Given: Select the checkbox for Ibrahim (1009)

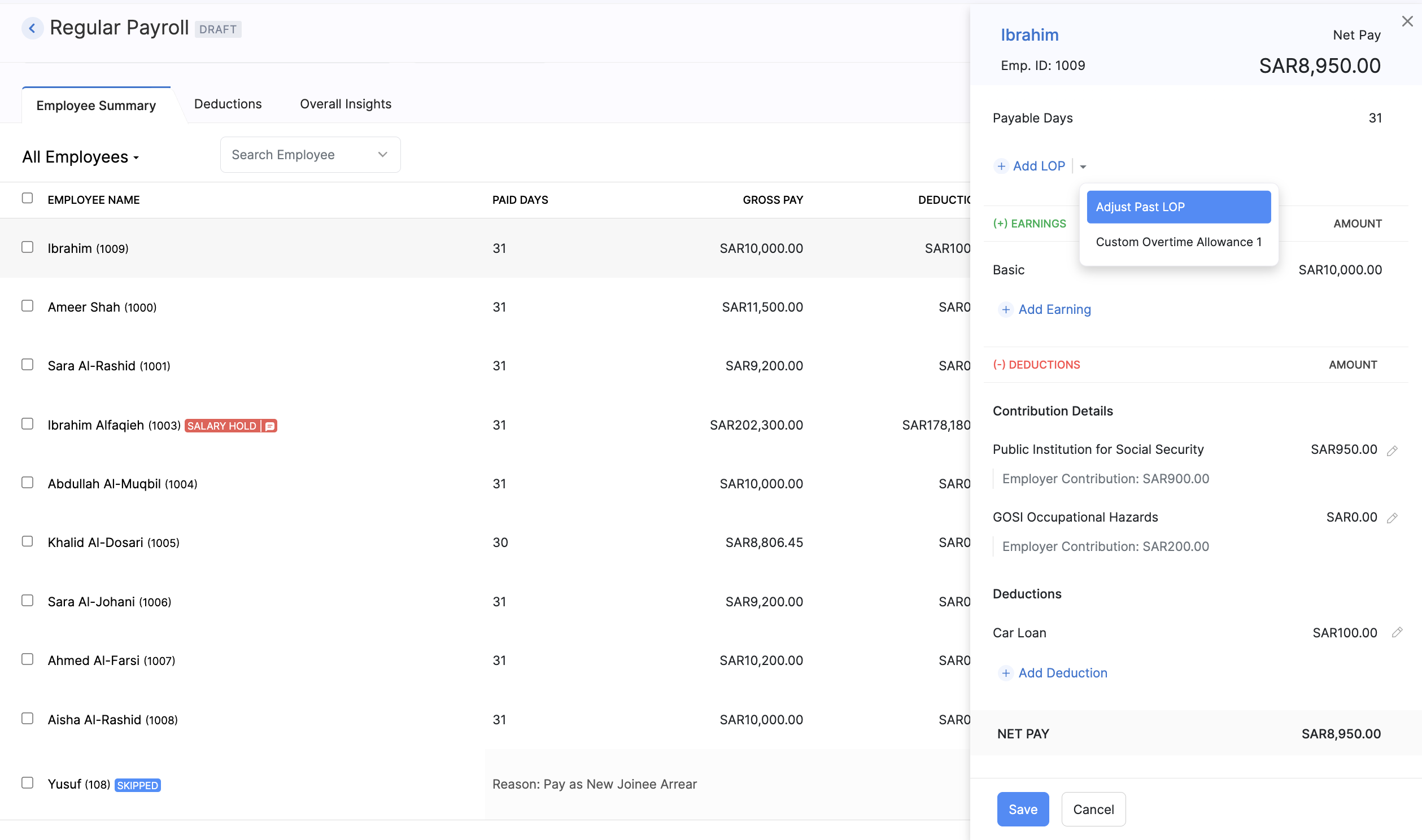Looking at the screenshot, I should (x=28, y=247).
